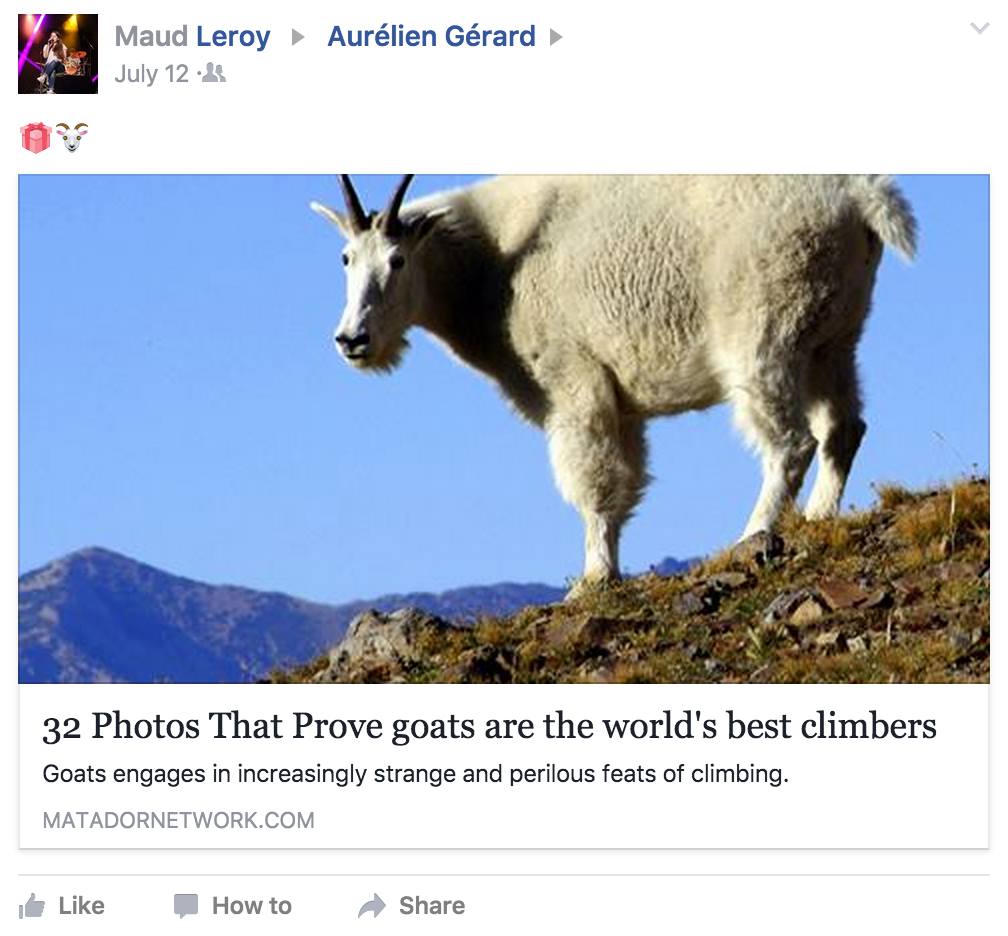Open Maud Leroy's profile picture
Screen dimensions: 1008x936
click(x=58, y=54)
